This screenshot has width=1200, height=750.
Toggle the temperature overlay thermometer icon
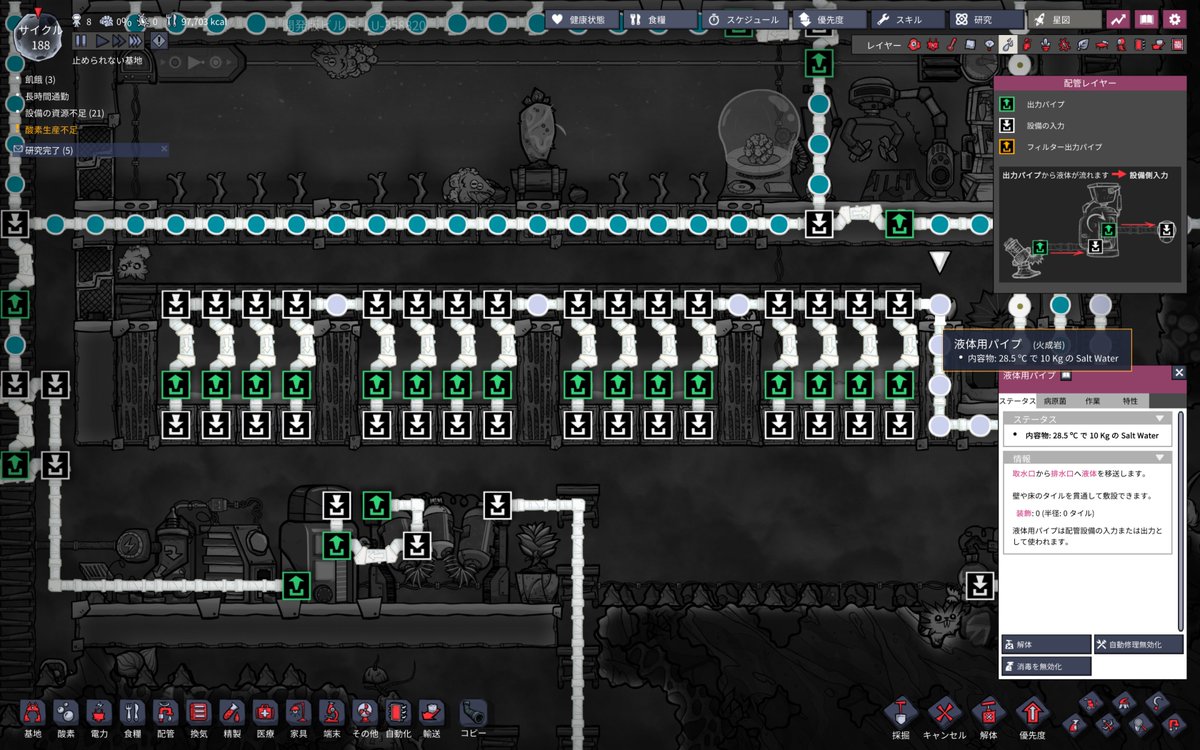coord(951,45)
